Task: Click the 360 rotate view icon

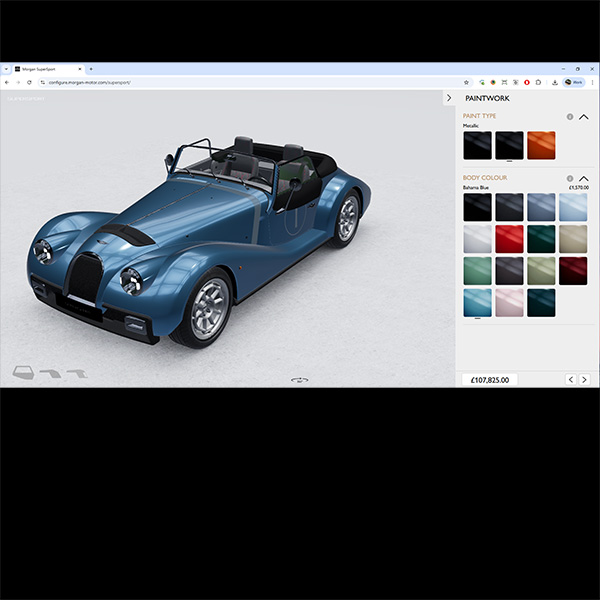Action: point(300,380)
